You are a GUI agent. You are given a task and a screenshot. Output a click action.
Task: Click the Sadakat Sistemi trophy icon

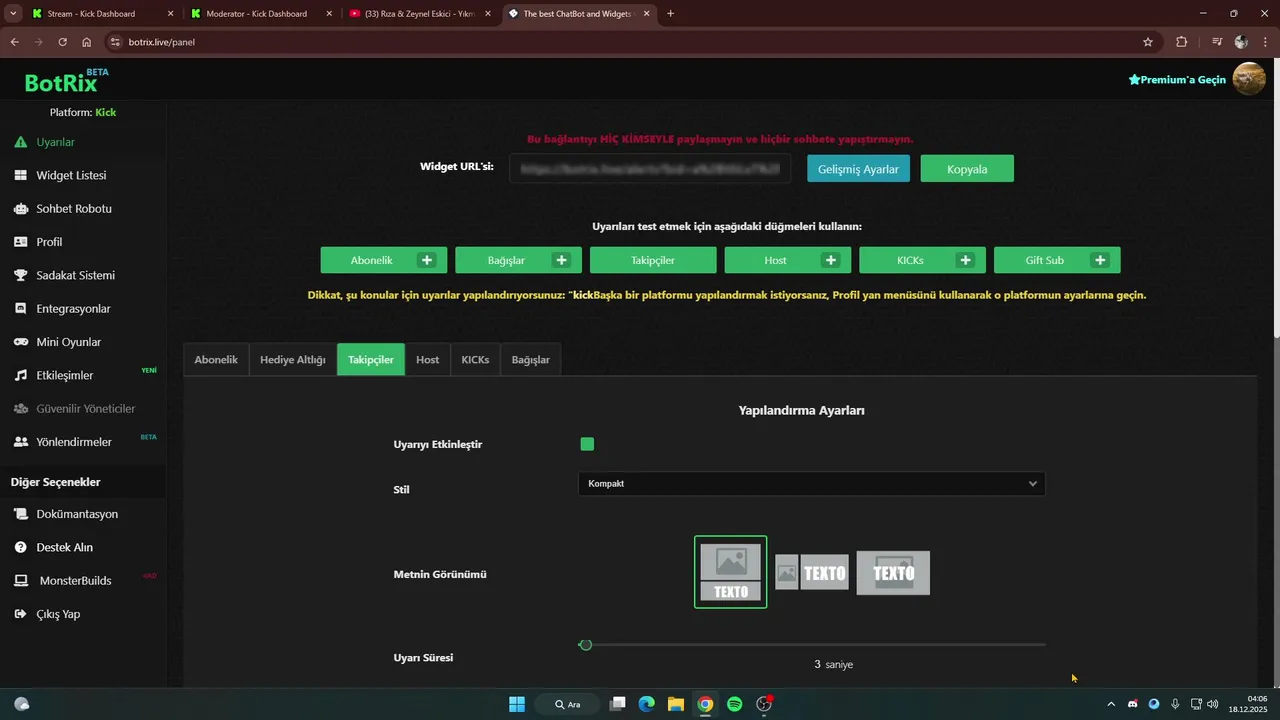coord(20,275)
